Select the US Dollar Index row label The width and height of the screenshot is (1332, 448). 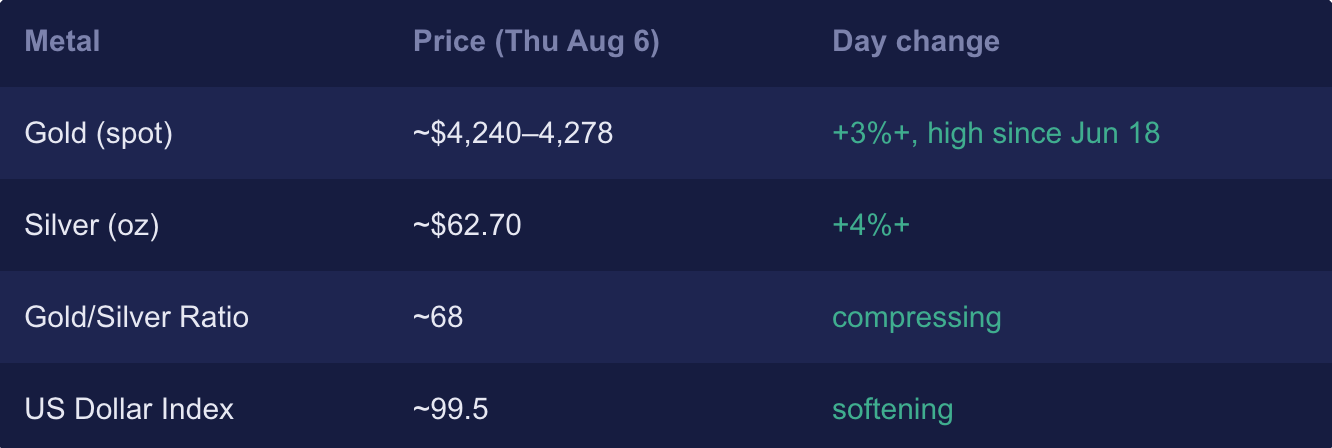click(129, 409)
